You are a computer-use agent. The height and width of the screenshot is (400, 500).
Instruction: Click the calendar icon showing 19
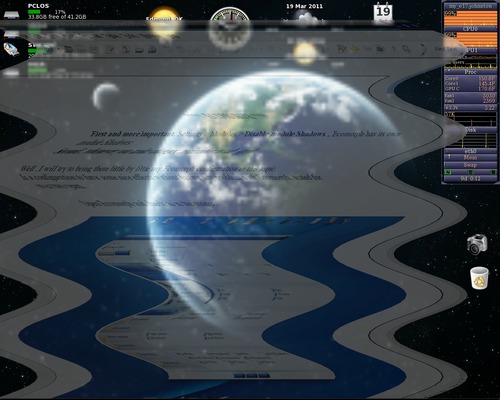(383, 11)
